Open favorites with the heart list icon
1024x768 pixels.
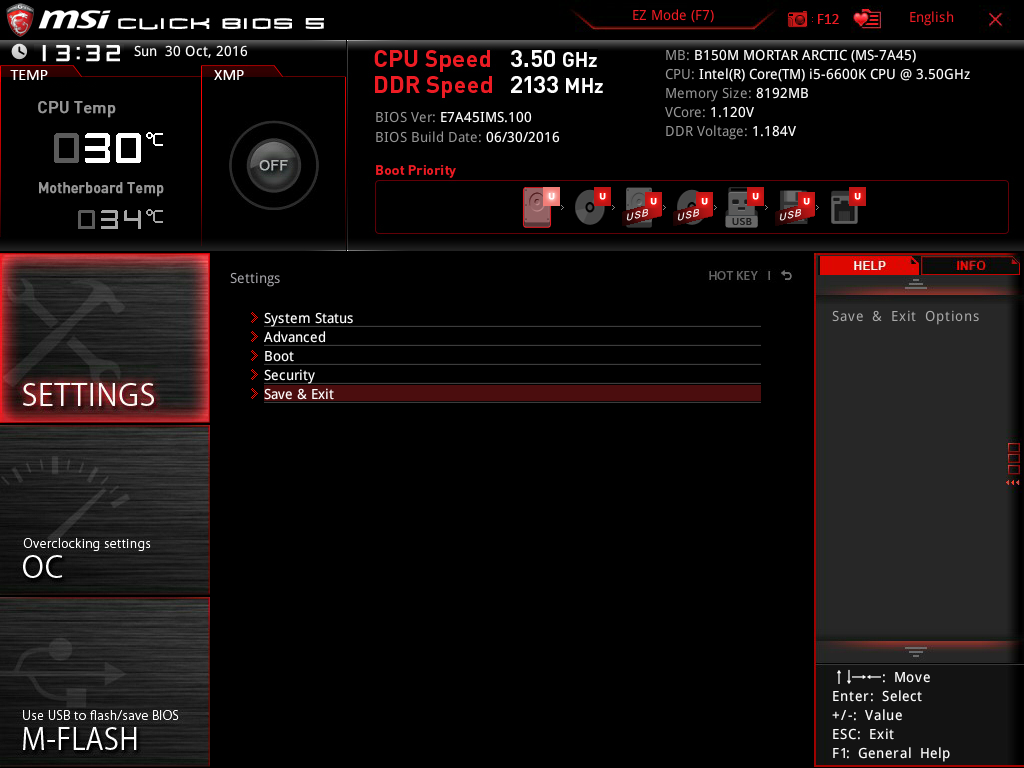coord(867,19)
